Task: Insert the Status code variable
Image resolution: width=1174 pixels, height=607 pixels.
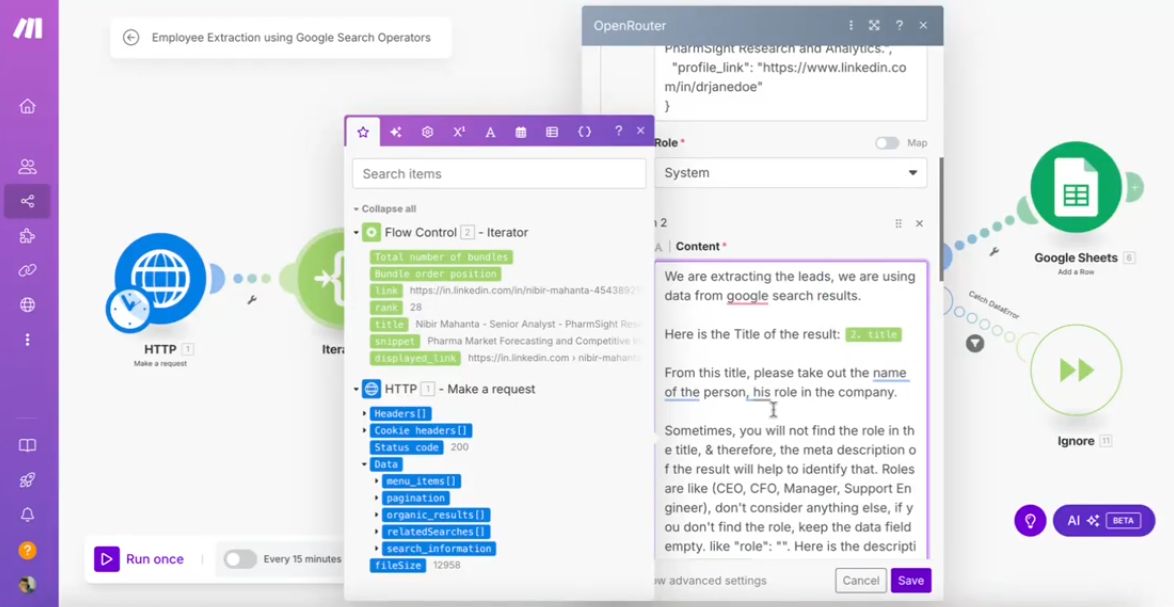Action: 407,448
